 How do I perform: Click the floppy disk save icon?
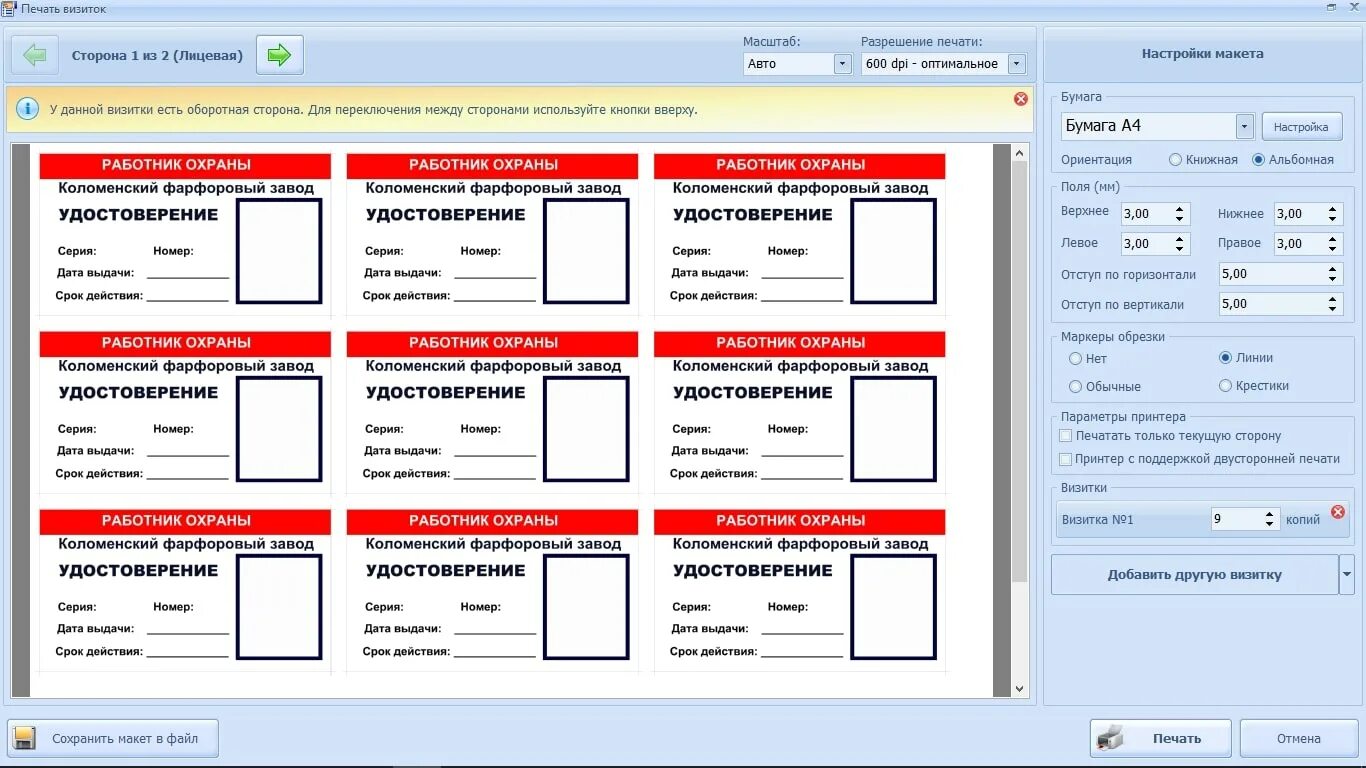pos(25,739)
